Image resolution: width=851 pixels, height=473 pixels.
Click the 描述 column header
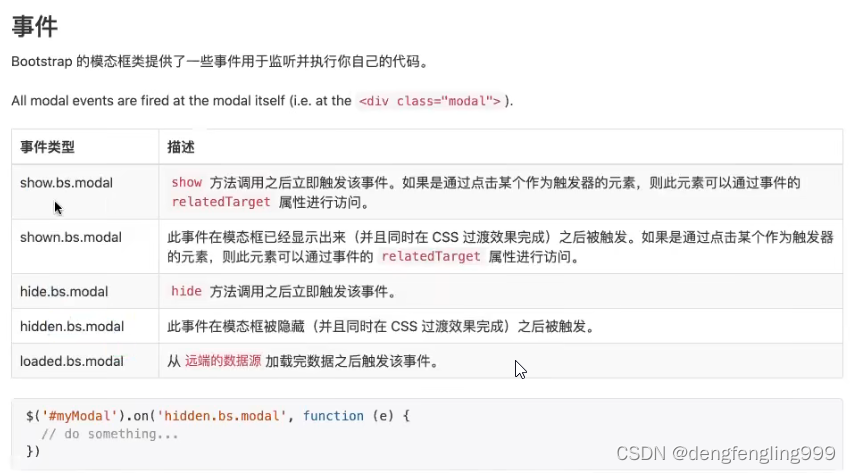point(181,147)
